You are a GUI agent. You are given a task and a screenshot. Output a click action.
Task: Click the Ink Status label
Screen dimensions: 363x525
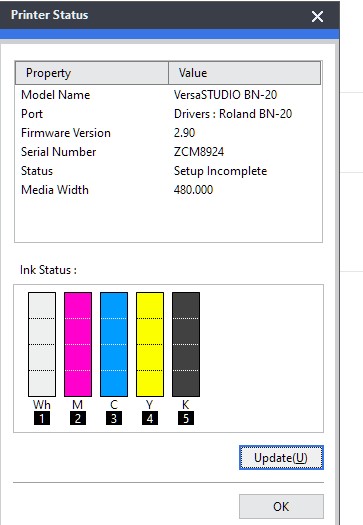(48, 270)
